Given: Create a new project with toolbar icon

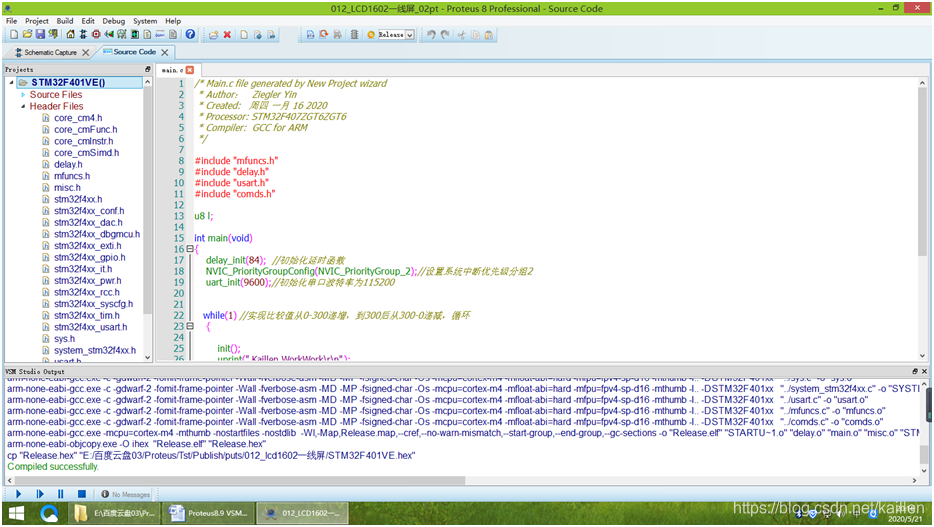Looking at the screenshot, I should tap(14, 35).
